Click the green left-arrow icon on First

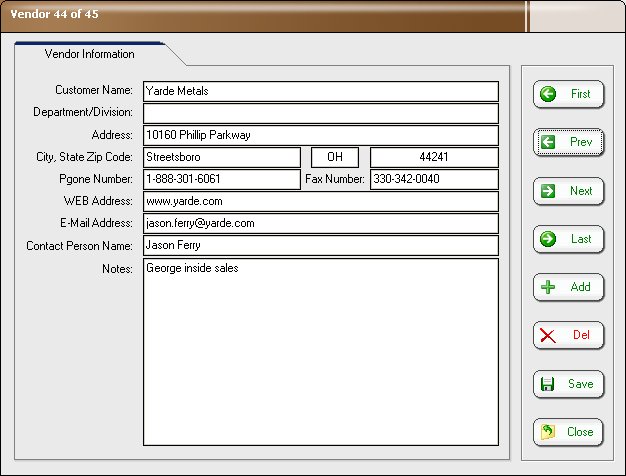tap(548, 94)
